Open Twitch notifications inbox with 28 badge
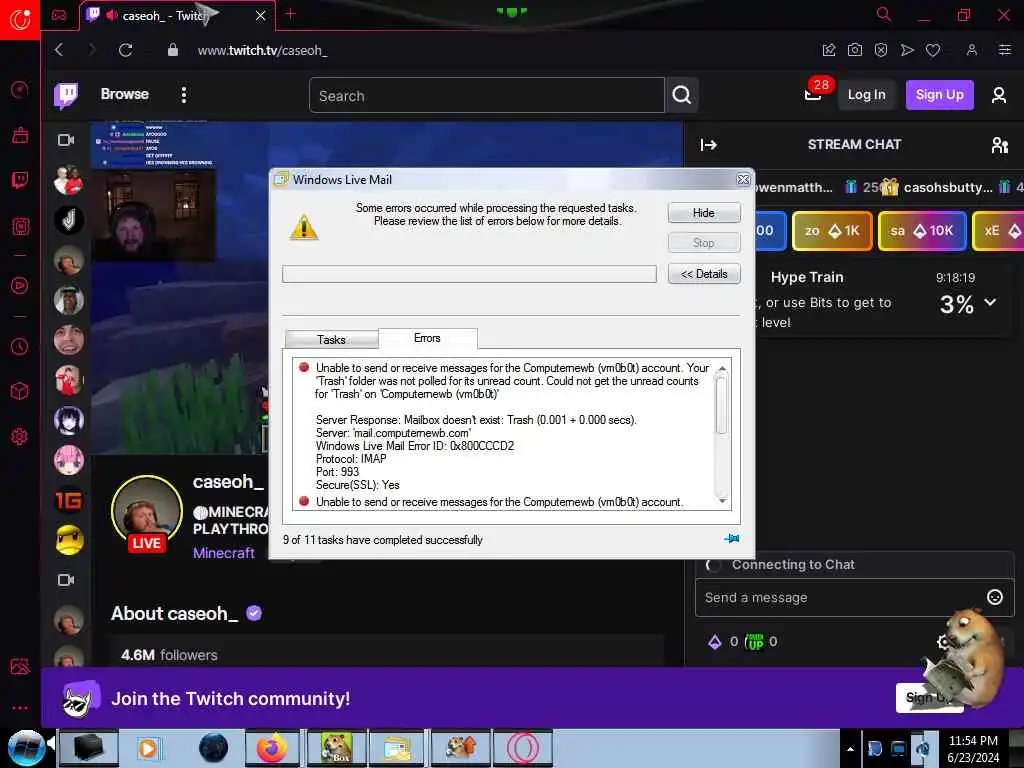Screen dimensions: 1024x768 (x=814, y=93)
